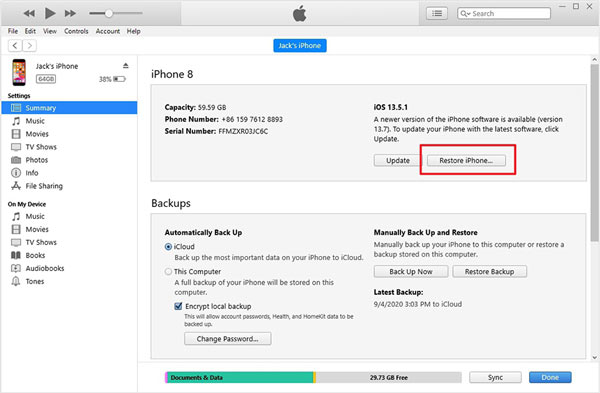600x393 pixels.
Task: Open Photos in the sidebar
Action: click(x=36, y=160)
